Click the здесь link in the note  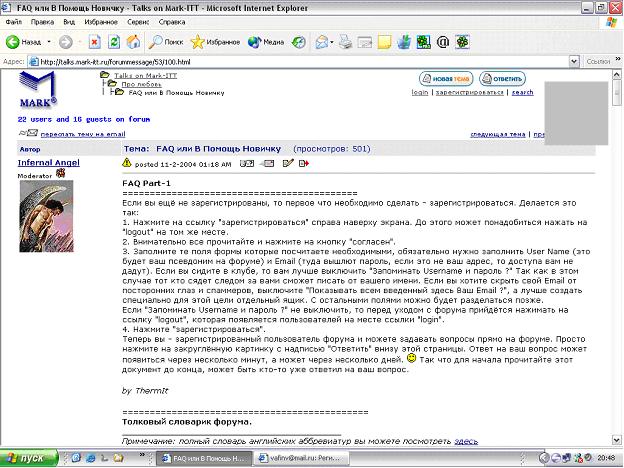point(466,441)
